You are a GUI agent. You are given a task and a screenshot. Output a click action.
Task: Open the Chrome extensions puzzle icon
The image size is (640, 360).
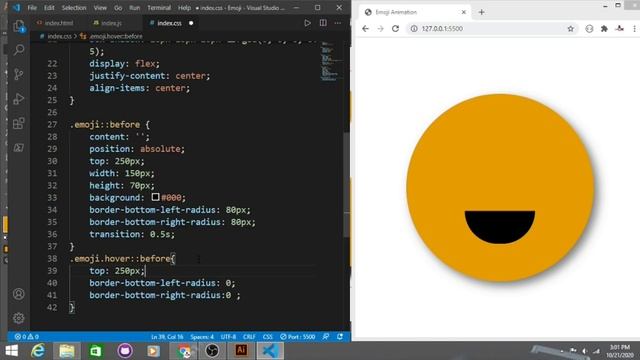pos(604,29)
